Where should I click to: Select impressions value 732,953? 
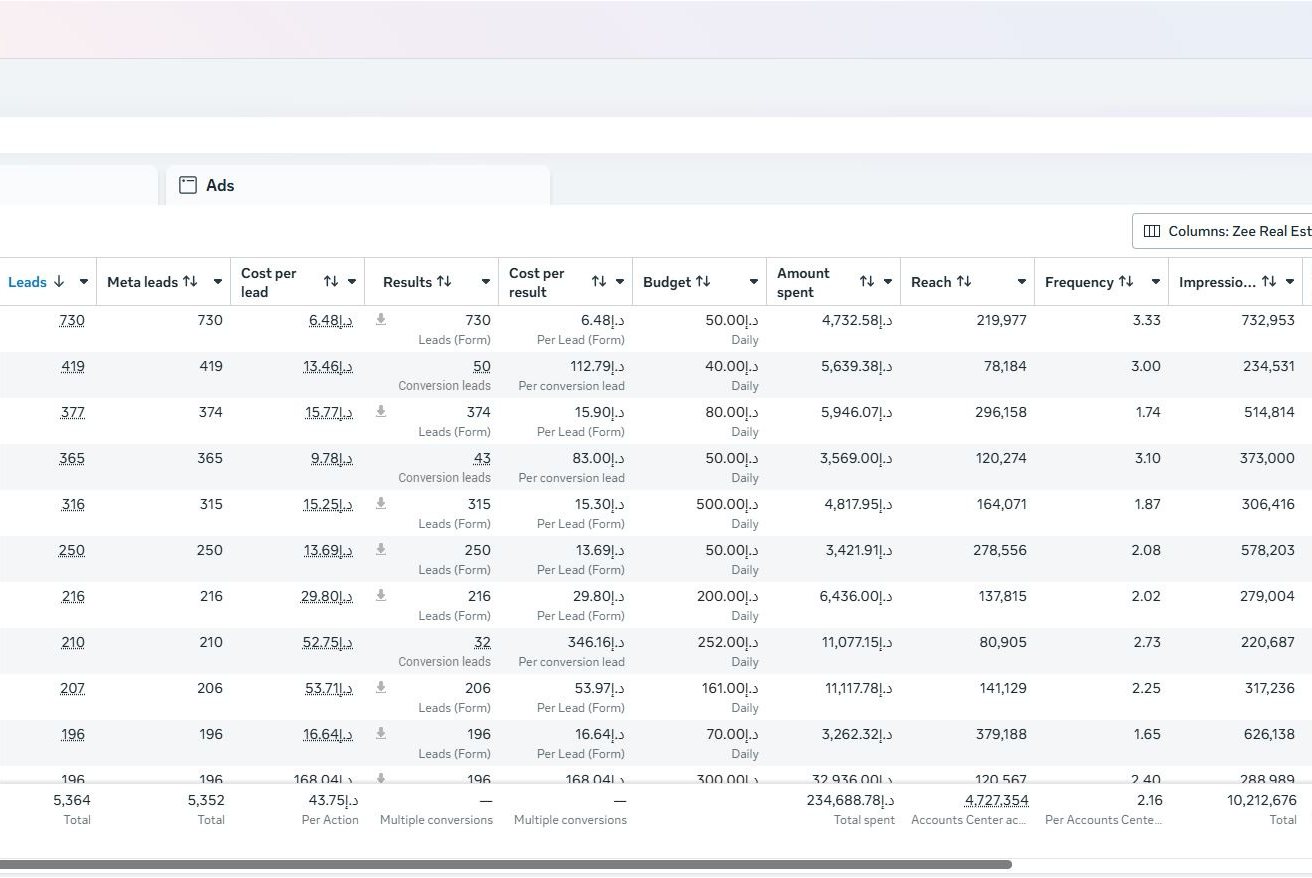[1269, 321]
